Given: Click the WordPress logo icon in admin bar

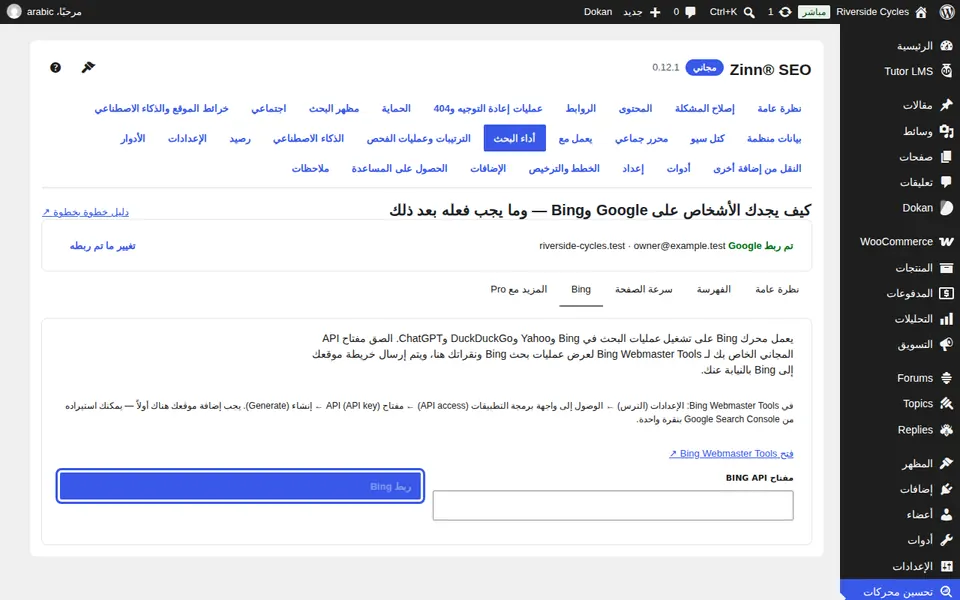Looking at the screenshot, I should [947, 12].
